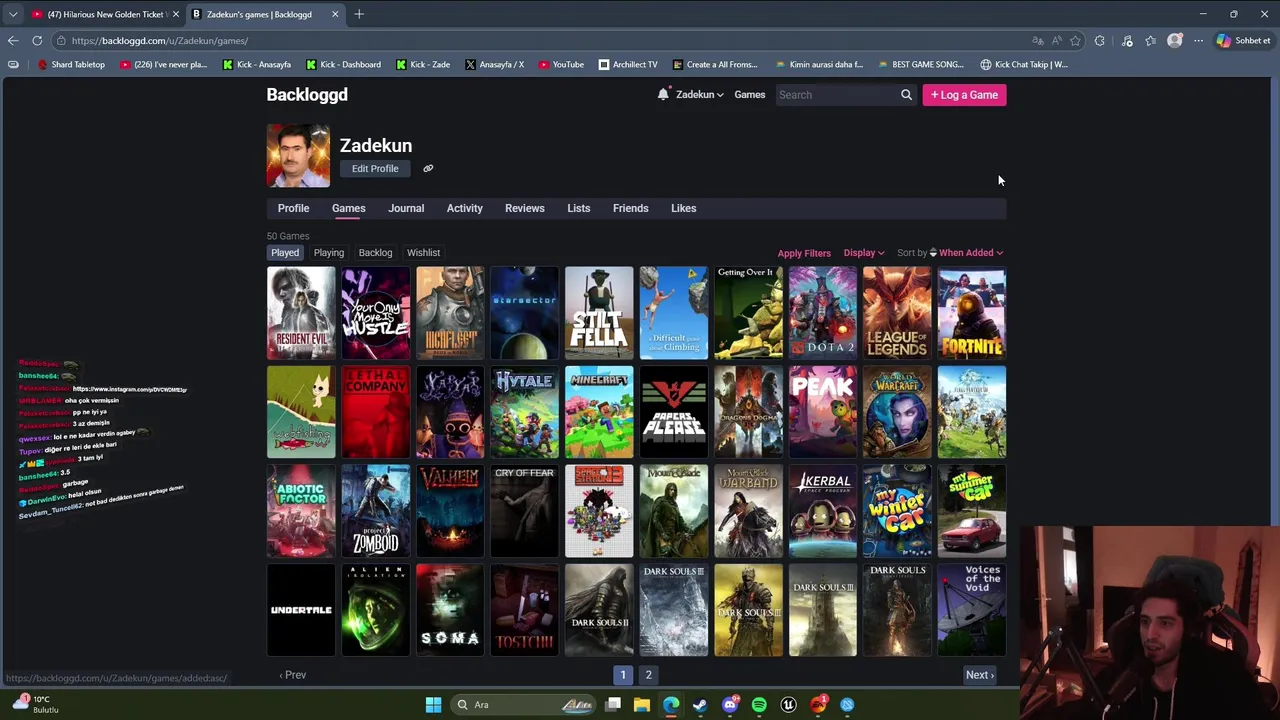Open Games link in top navigation
Screen dimensions: 1280x720
click(x=750, y=95)
